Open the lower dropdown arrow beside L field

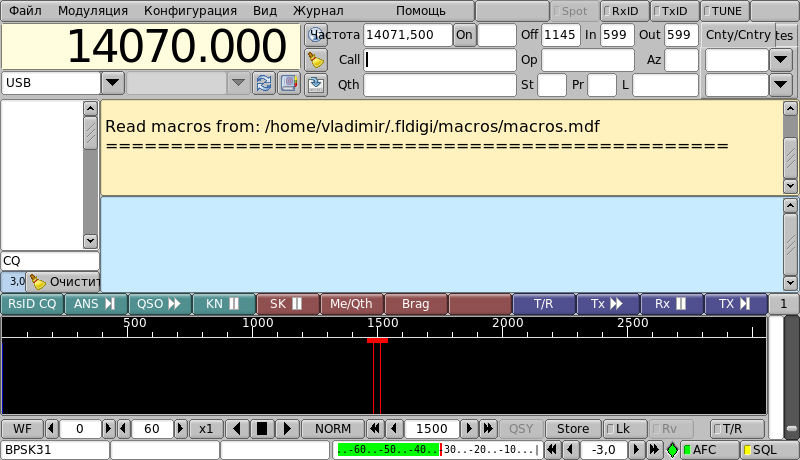pos(781,84)
